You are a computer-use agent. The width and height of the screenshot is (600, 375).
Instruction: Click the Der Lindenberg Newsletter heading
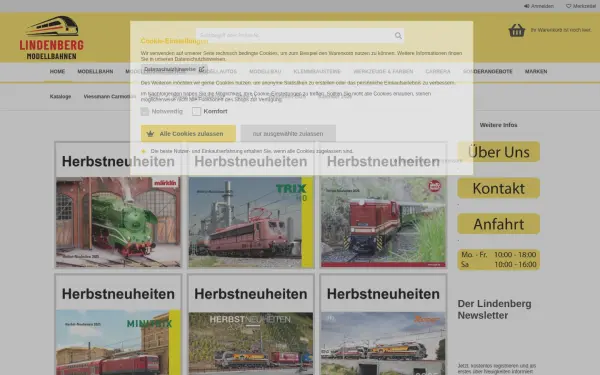[494, 310]
